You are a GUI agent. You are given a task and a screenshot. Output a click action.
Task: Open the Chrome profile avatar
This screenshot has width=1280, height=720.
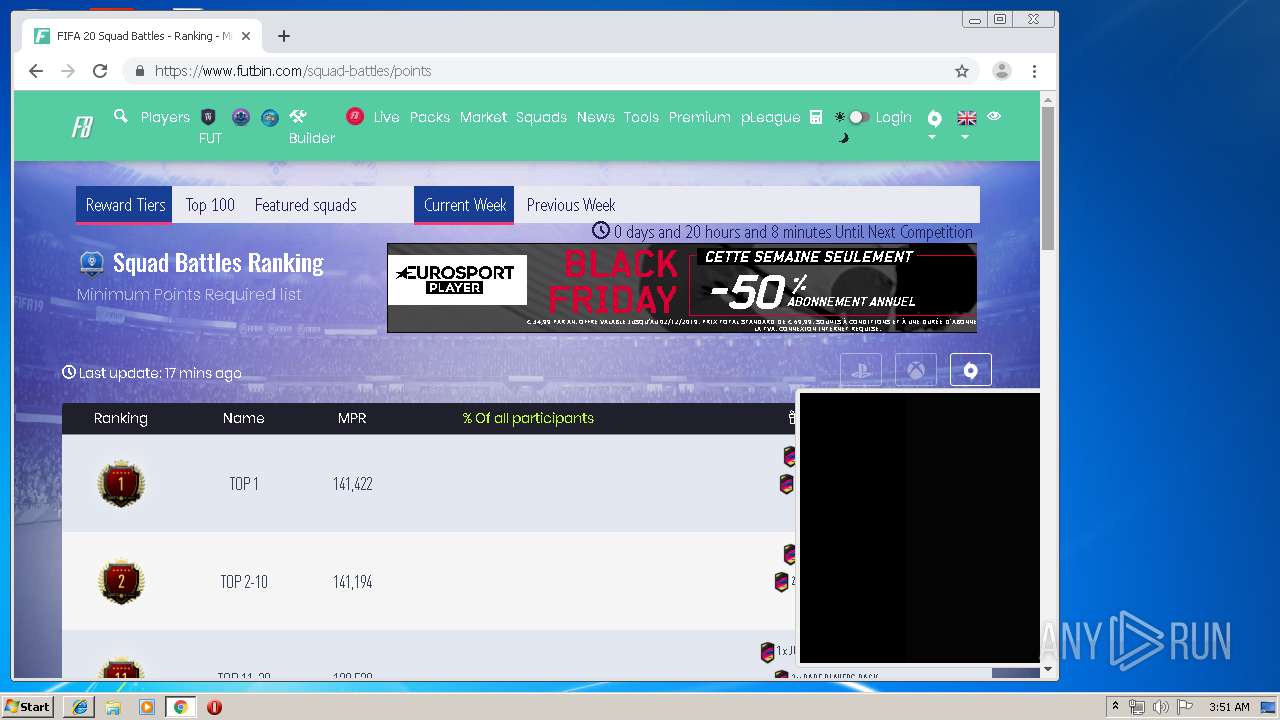click(1001, 71)
